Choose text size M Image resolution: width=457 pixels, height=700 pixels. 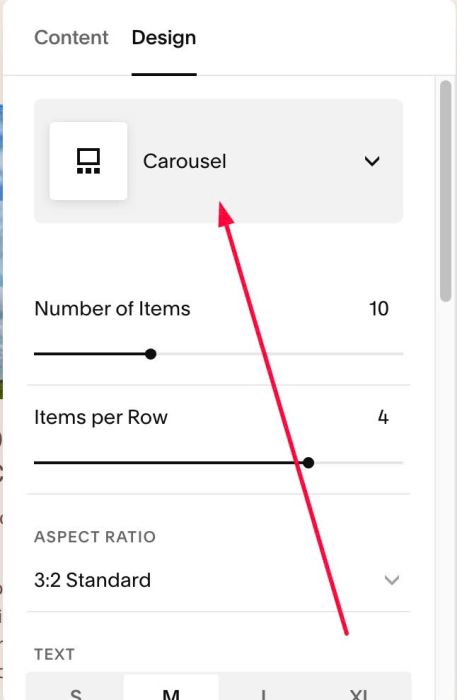click(x=171, y=693)
